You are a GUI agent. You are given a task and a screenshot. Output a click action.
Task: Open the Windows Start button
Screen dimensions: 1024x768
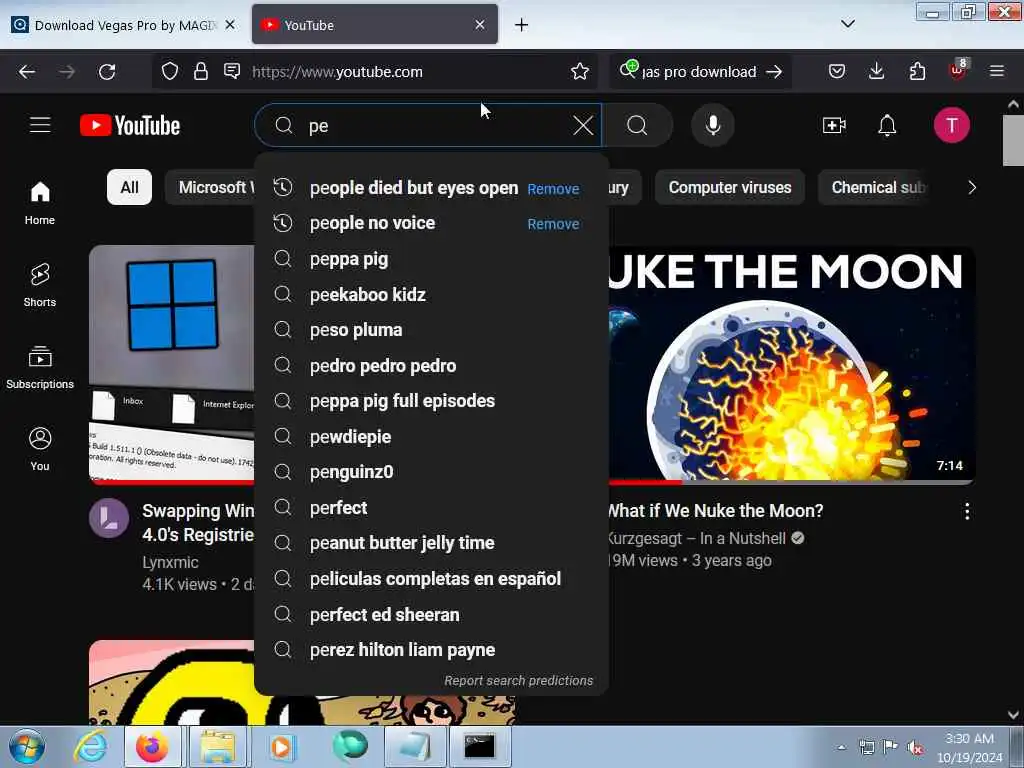(x=27, y=746)
